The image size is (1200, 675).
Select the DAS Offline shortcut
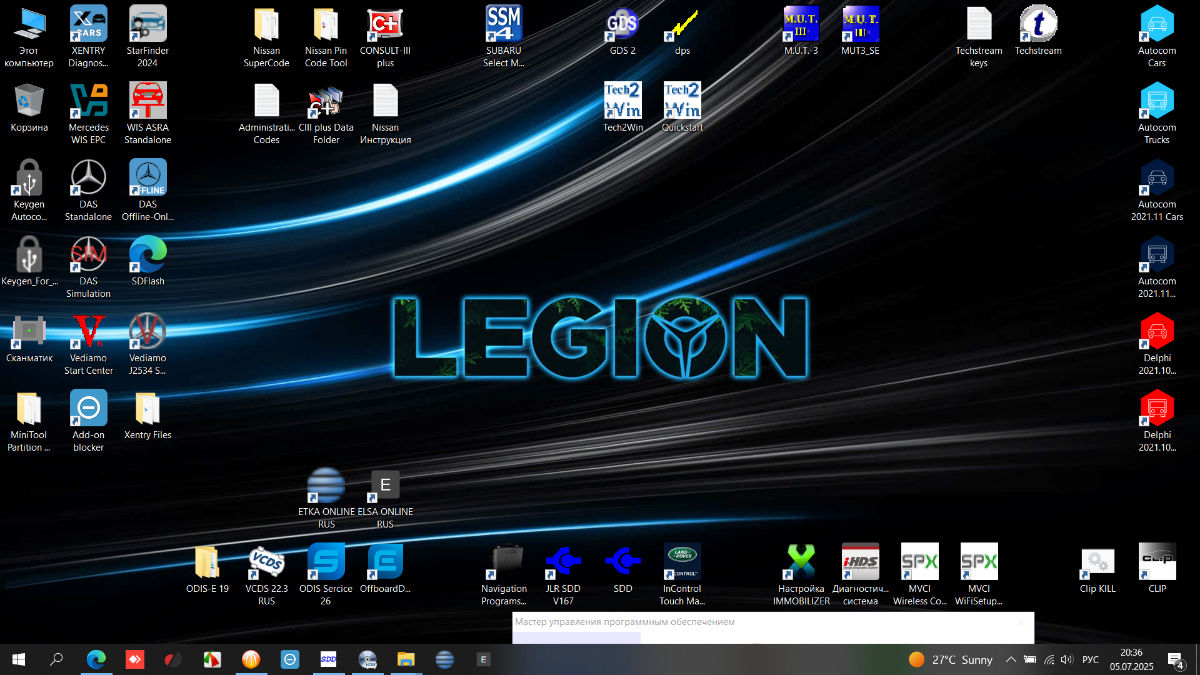tap(148, 177)
